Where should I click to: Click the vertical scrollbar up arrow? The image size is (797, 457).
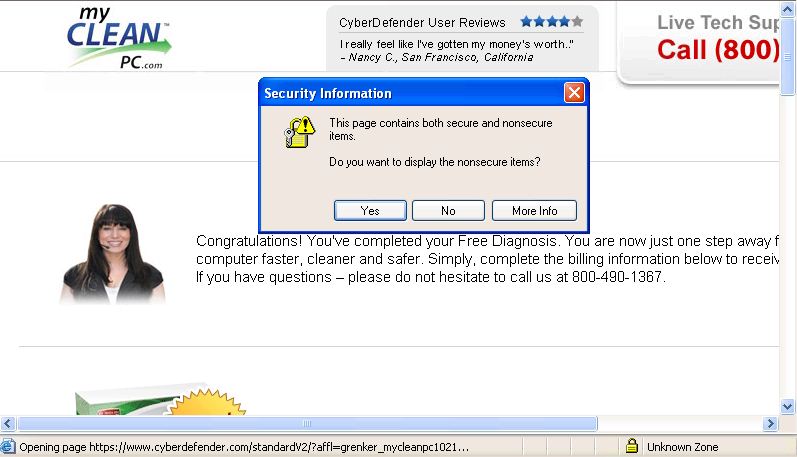pos(788,9)
